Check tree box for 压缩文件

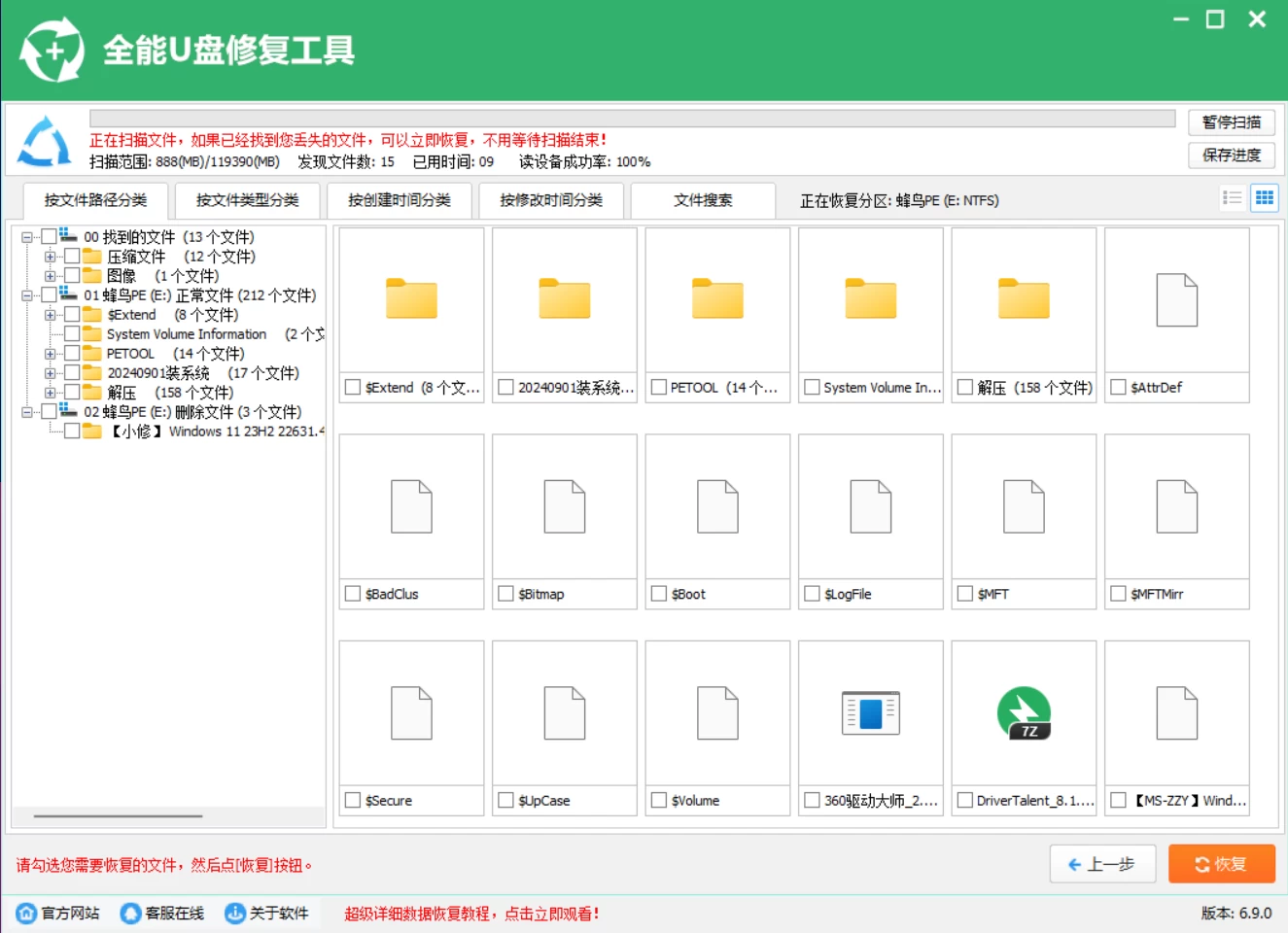(72, 257)
